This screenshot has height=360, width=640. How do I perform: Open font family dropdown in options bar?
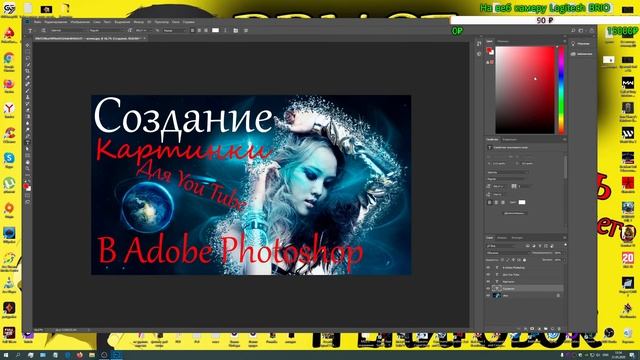[x=69, y=30]
